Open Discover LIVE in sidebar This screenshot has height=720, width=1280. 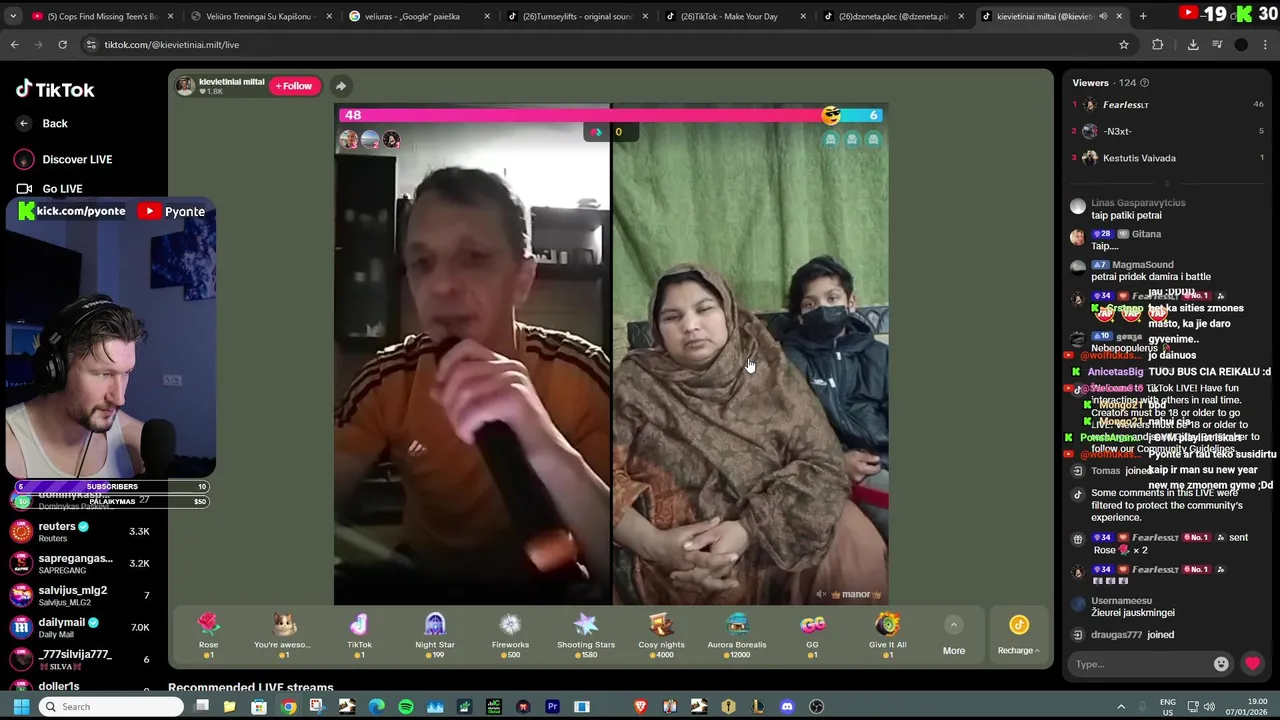point(63,159)
